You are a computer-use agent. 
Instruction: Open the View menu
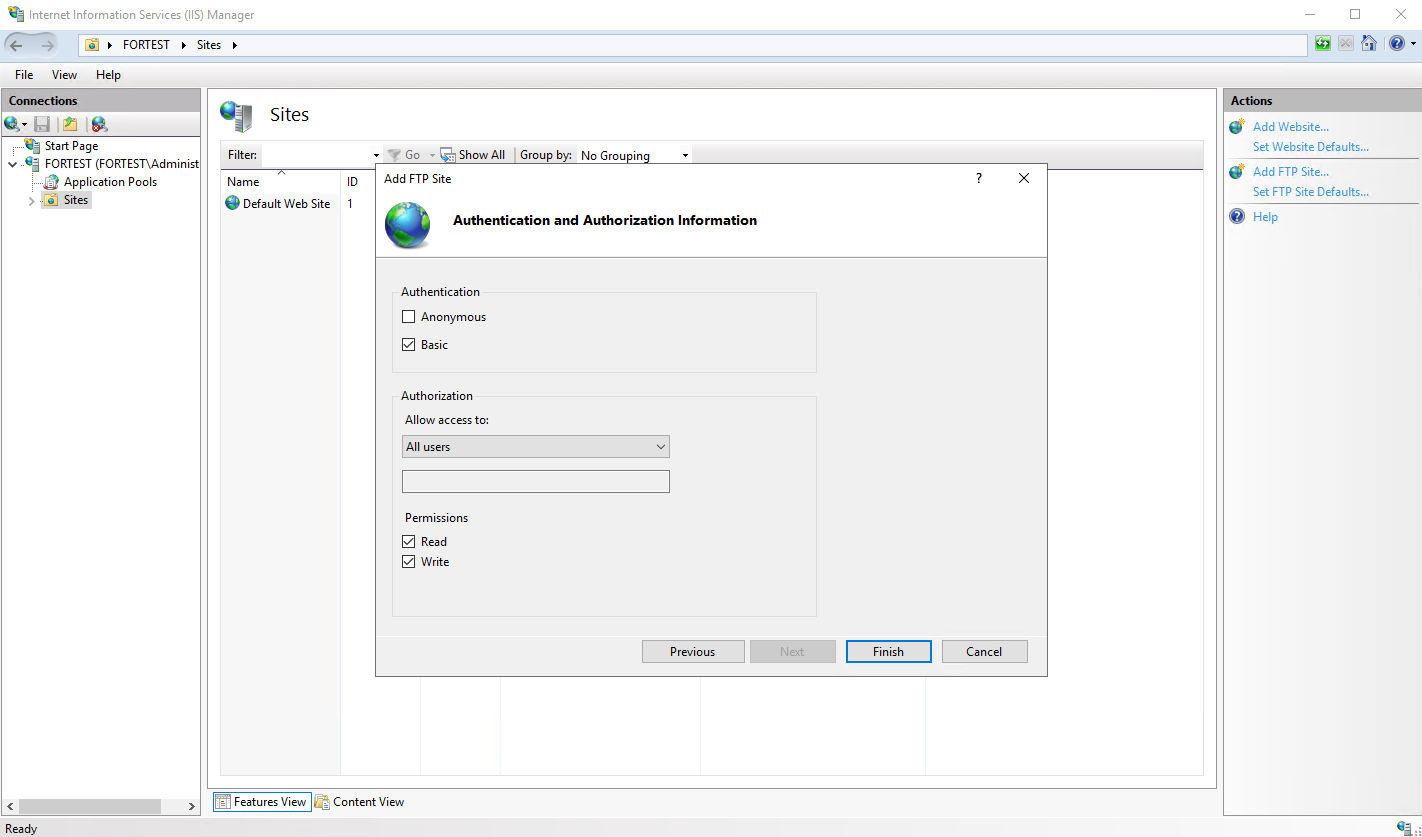tap(64, 75)
